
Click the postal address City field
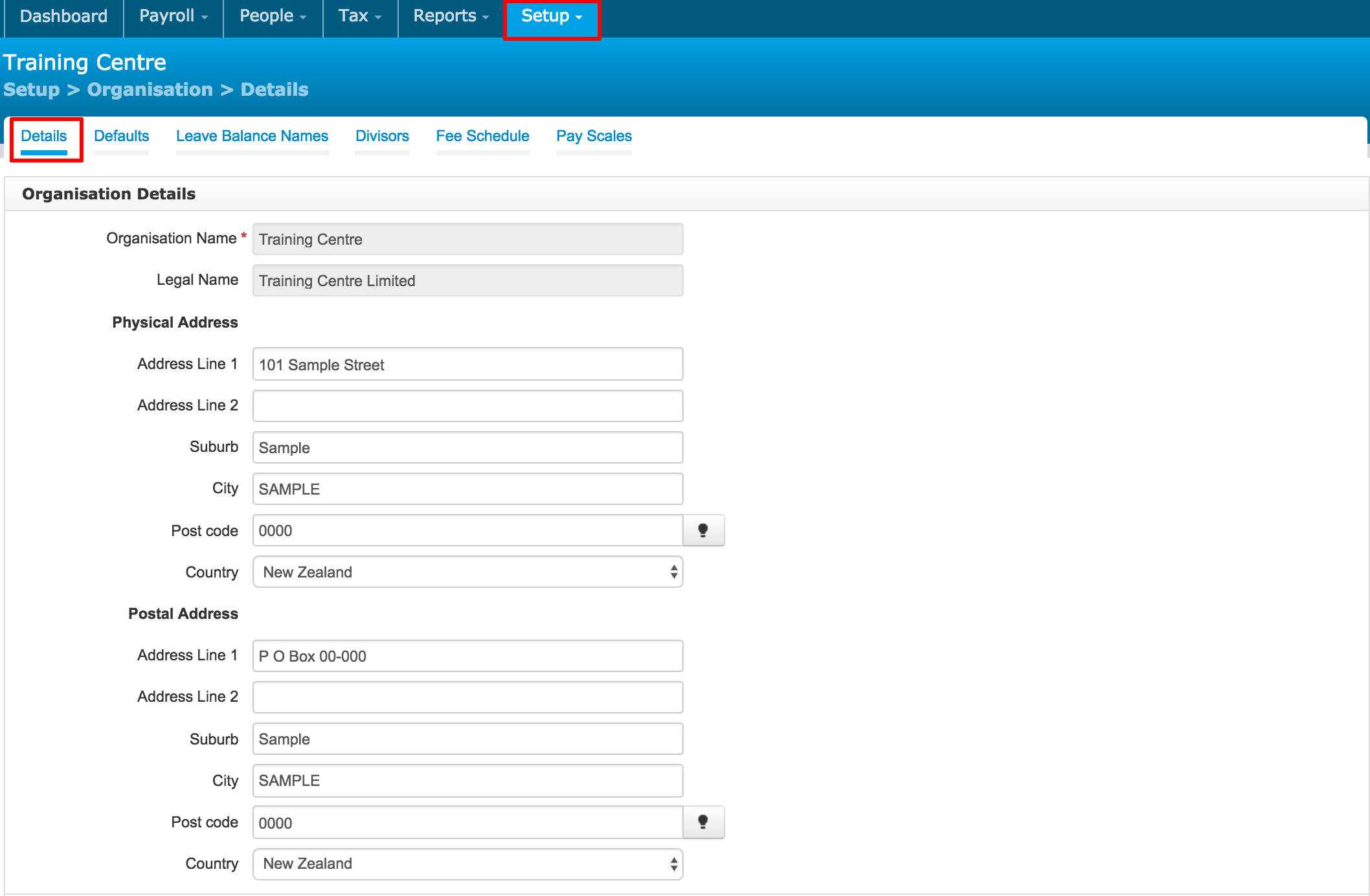(467, 781)
